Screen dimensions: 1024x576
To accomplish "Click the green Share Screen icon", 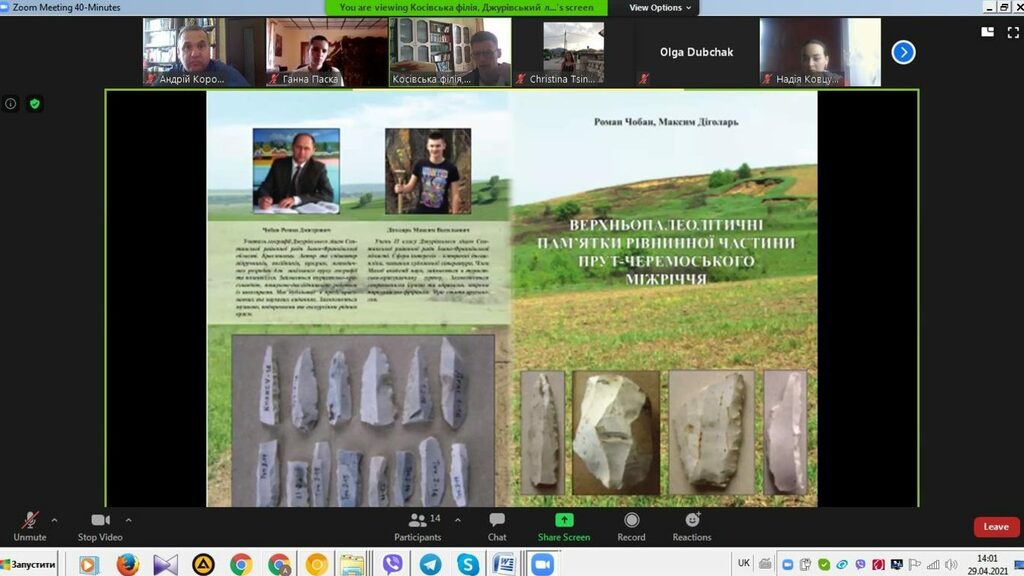I will tap(564, 521).
